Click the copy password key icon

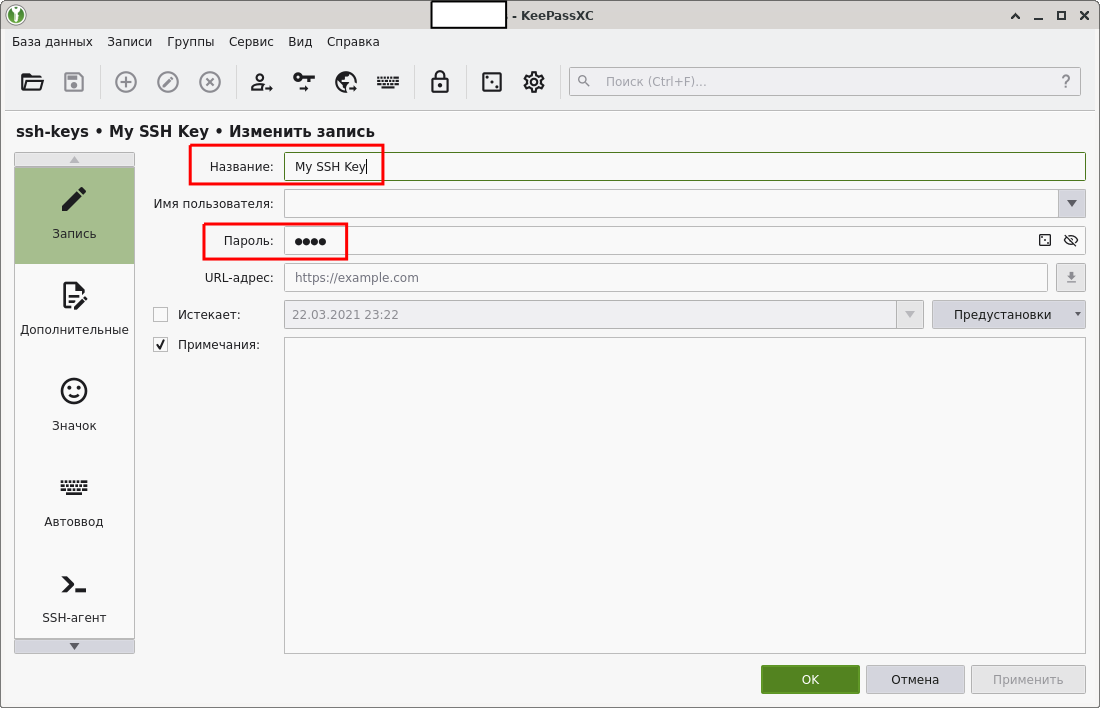(303, 82)
